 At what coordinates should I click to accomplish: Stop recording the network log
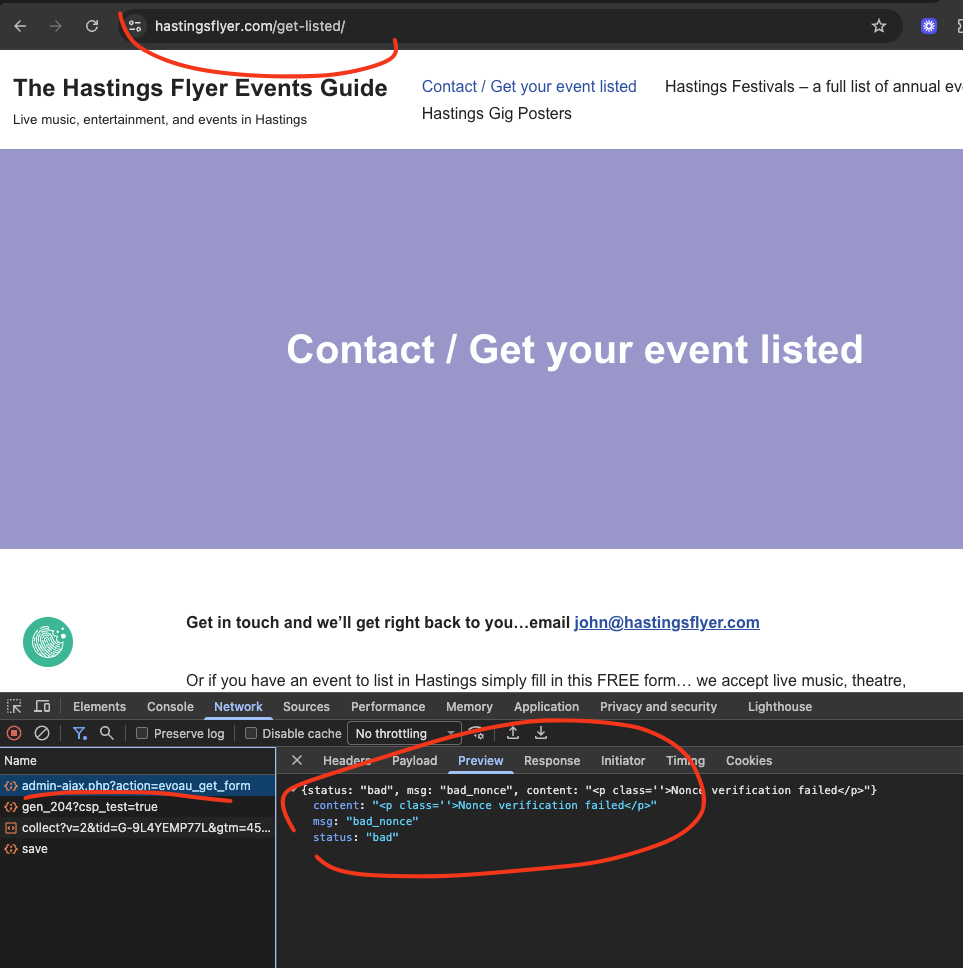tap(14, 733)
